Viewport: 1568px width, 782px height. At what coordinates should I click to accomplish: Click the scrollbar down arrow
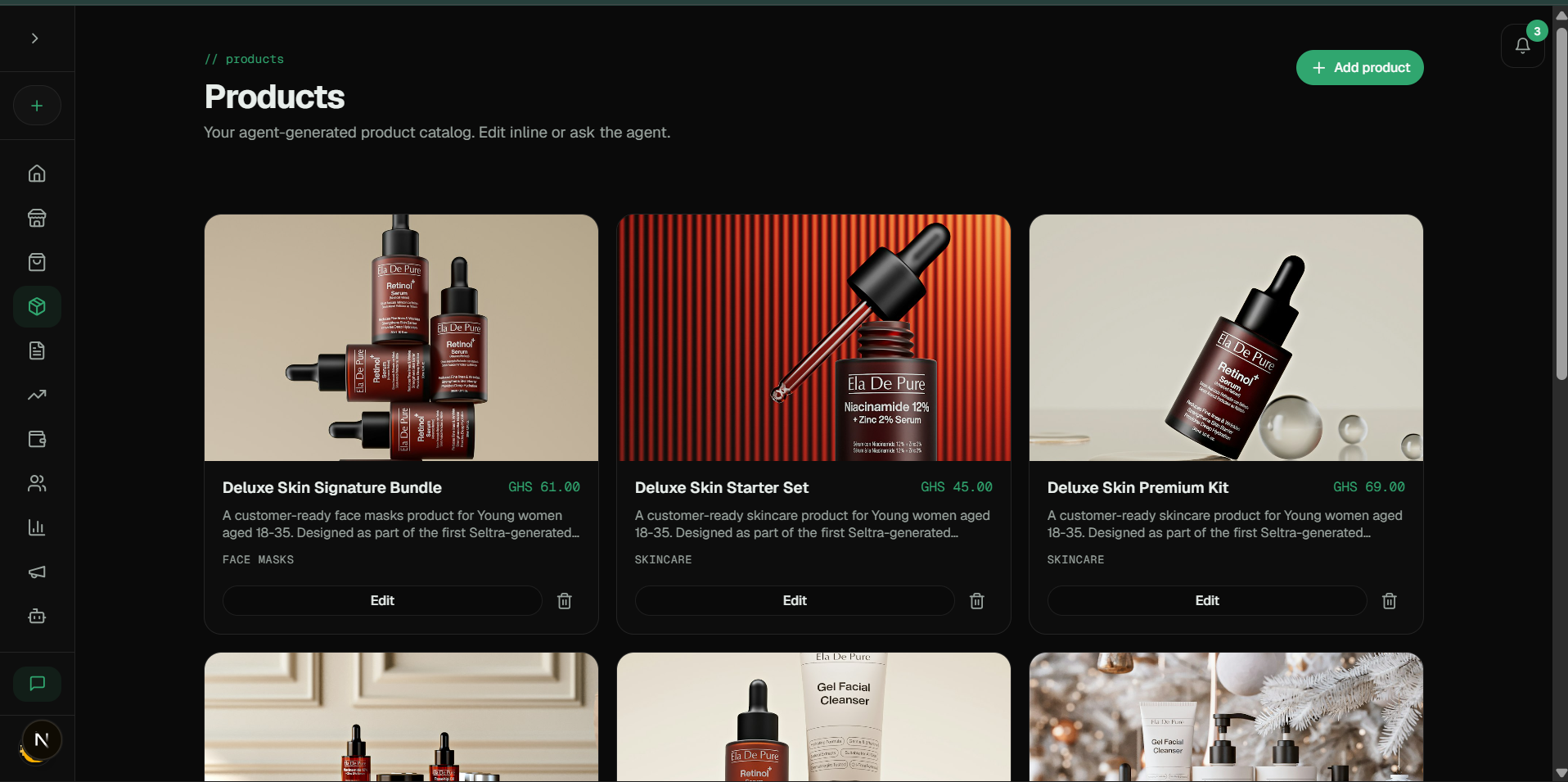(x=1561, y=773)
